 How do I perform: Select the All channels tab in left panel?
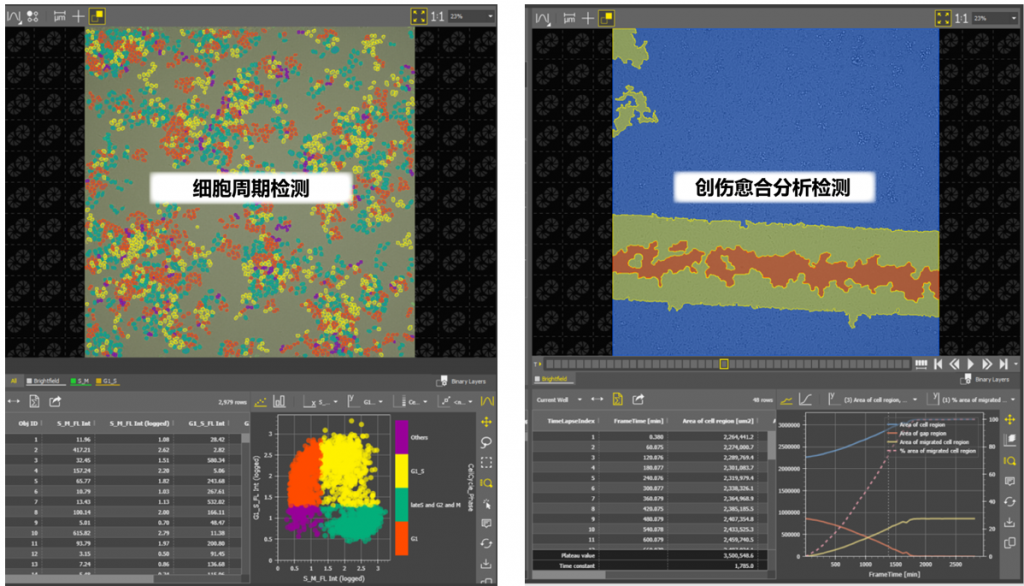tap(14, 381)
